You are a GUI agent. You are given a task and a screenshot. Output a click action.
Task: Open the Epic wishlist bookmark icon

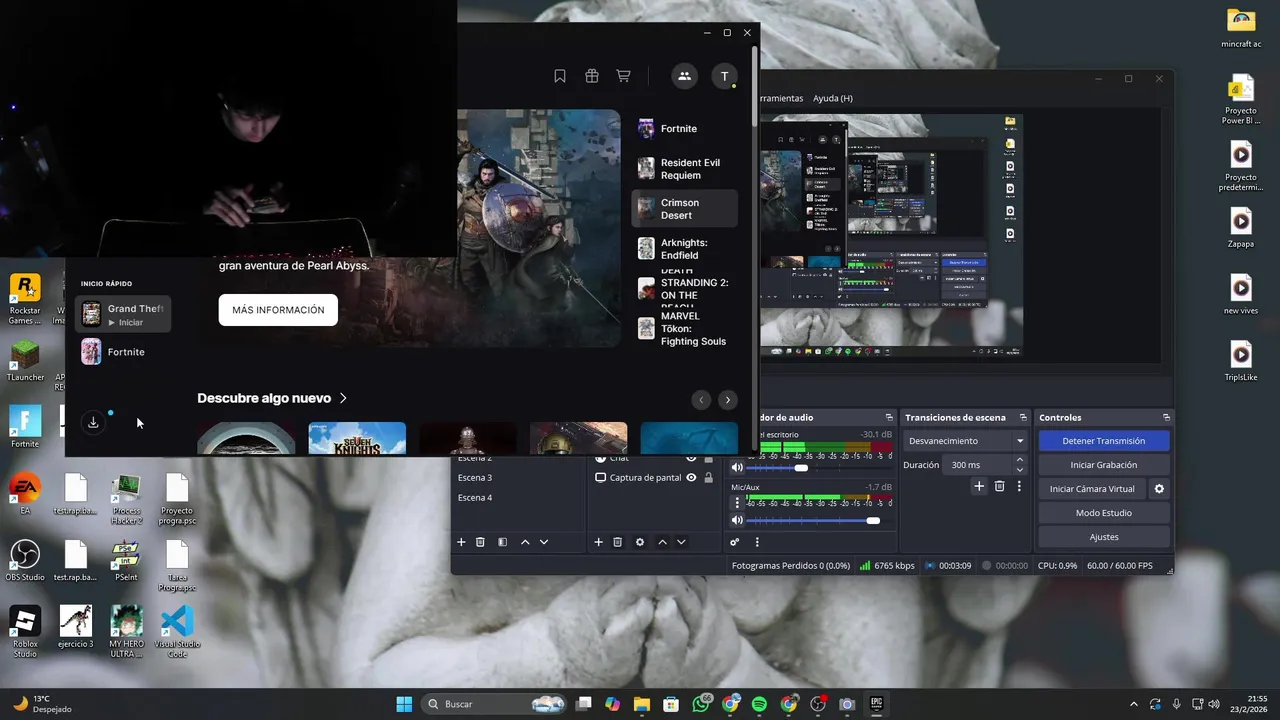coord(560,76)
